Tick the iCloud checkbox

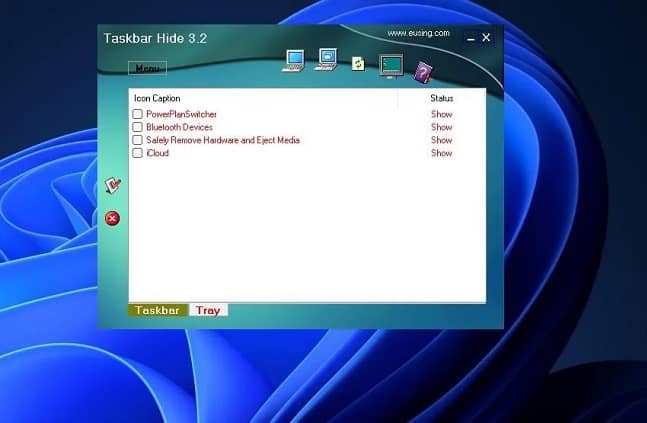click(137, 153)
